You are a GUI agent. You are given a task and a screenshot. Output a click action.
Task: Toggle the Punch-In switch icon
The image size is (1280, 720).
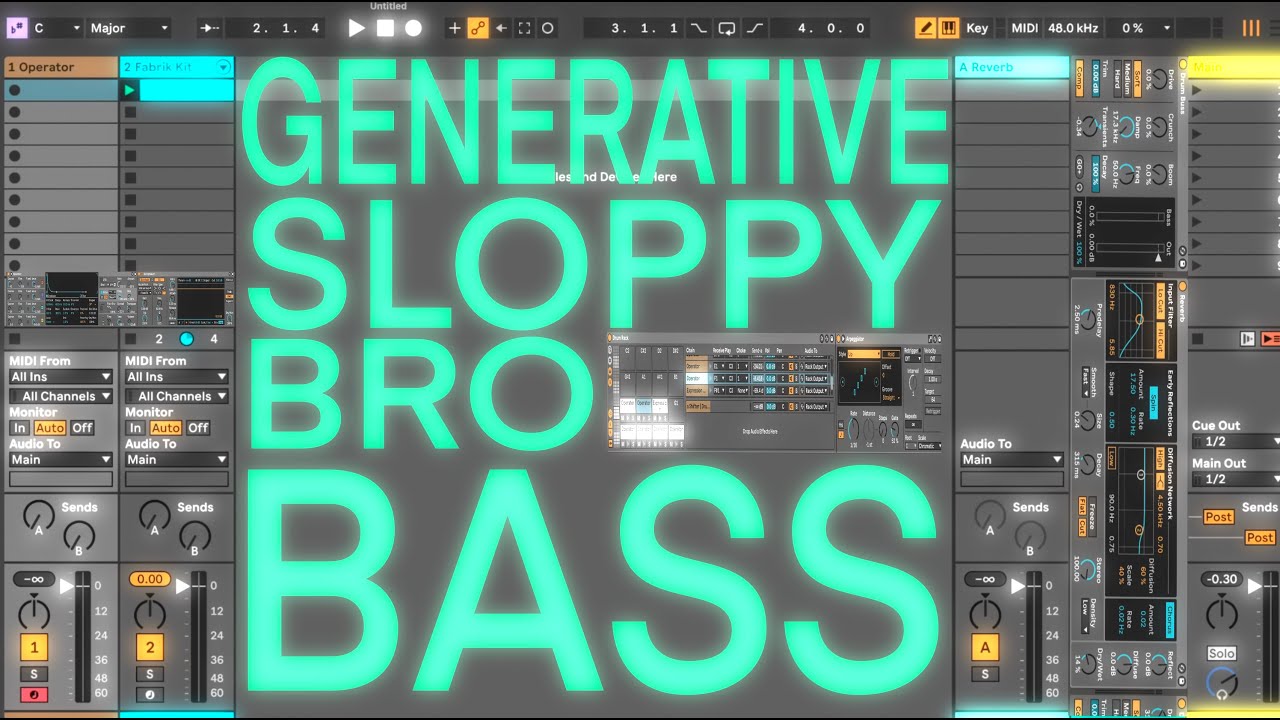point(699,28)
